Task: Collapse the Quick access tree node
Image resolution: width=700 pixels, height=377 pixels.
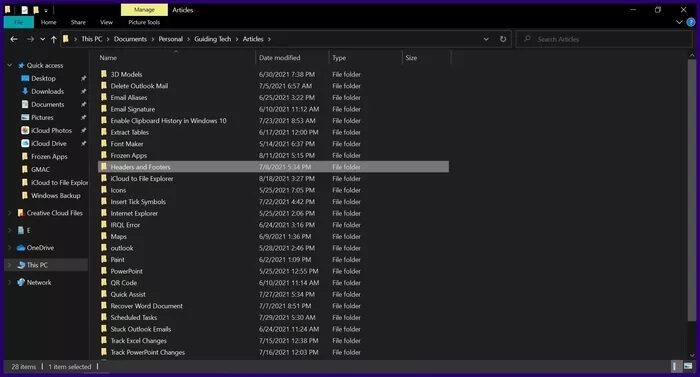Action: pyautogui.click(x=9, y=66)
